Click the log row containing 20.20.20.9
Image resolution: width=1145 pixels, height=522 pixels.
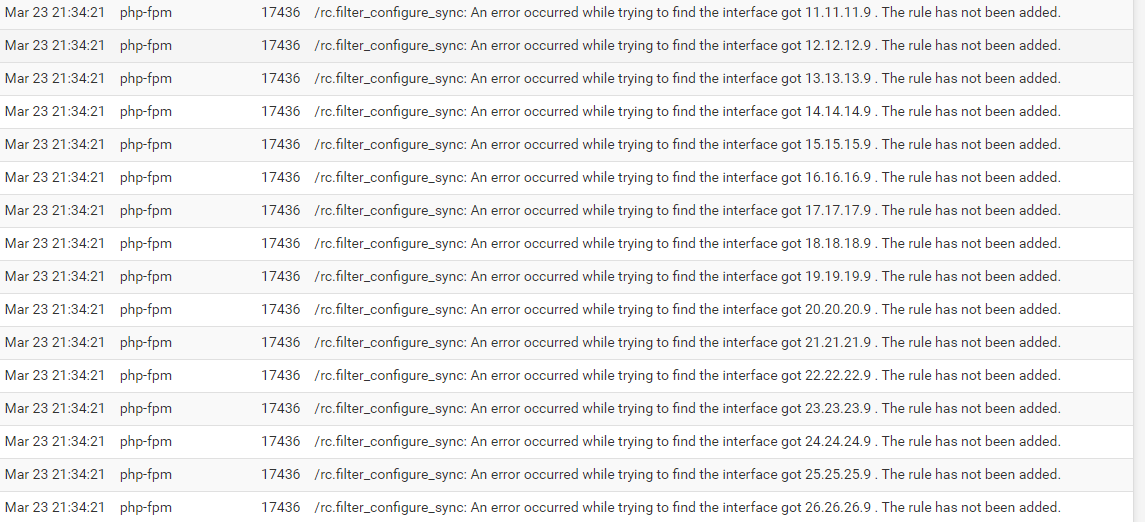tap(566, 310)
